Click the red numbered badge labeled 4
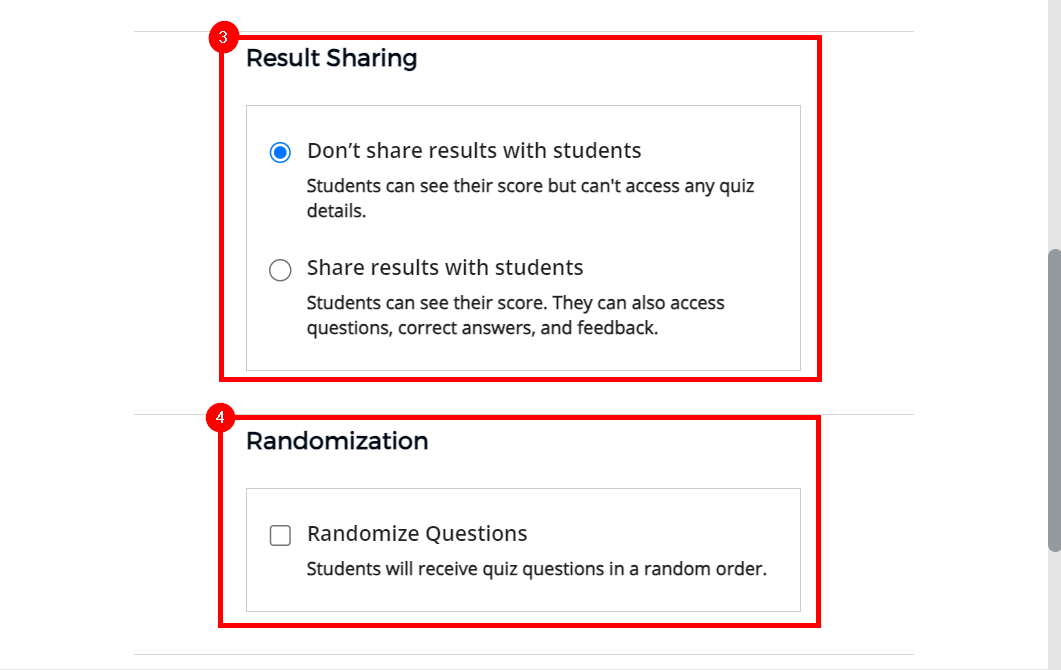Screen dimensions: 1061x670 (222, 417)
